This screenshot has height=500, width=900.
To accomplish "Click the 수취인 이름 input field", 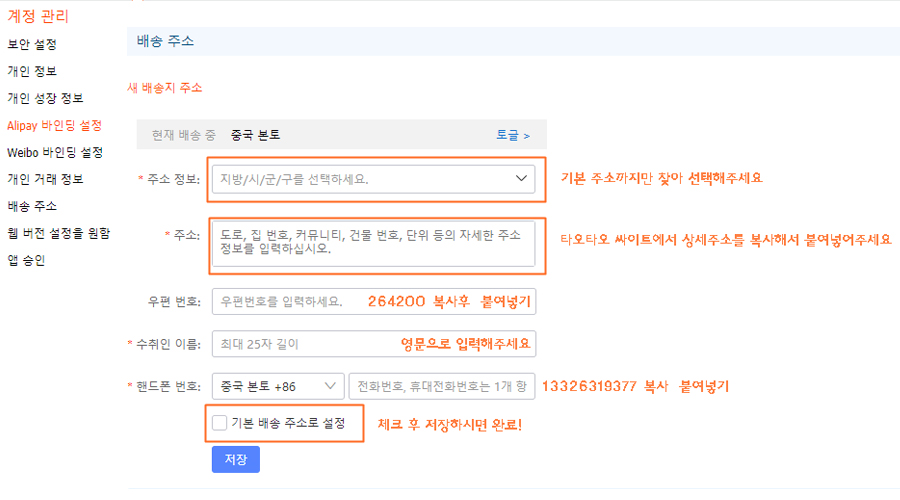I will [374, 344].
